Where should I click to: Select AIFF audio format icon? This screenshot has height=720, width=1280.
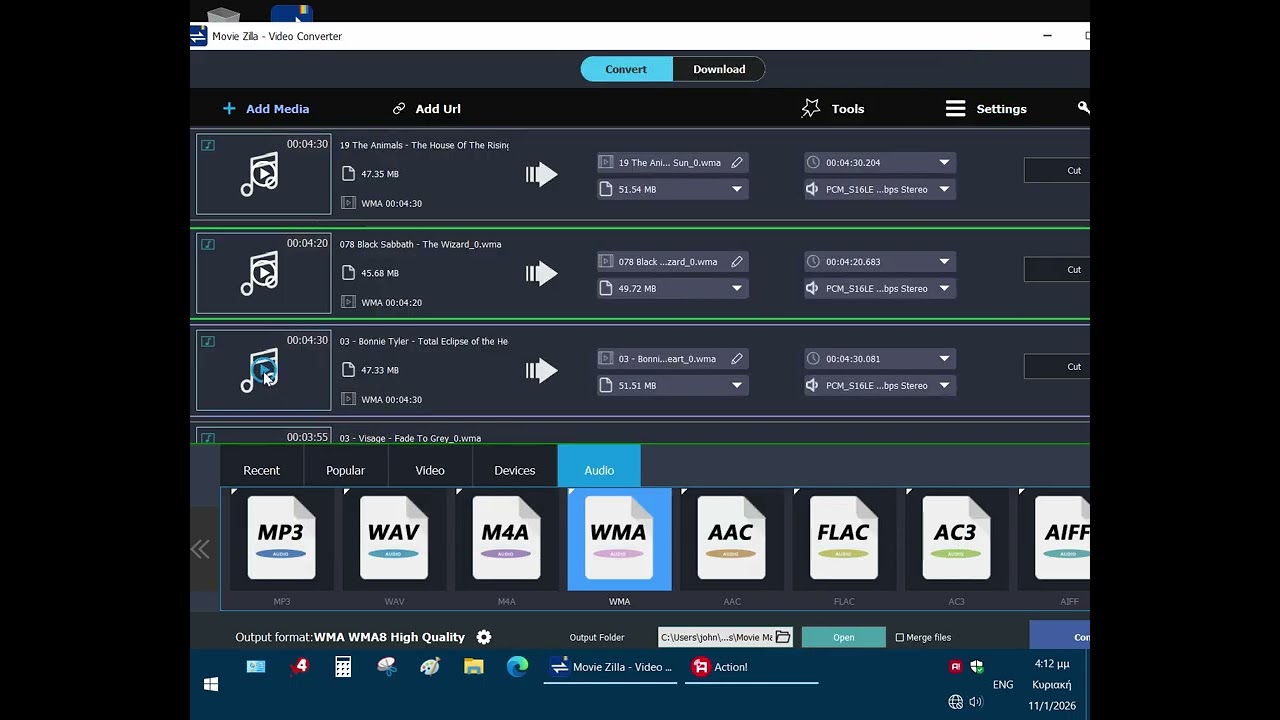pos(1060,539)
